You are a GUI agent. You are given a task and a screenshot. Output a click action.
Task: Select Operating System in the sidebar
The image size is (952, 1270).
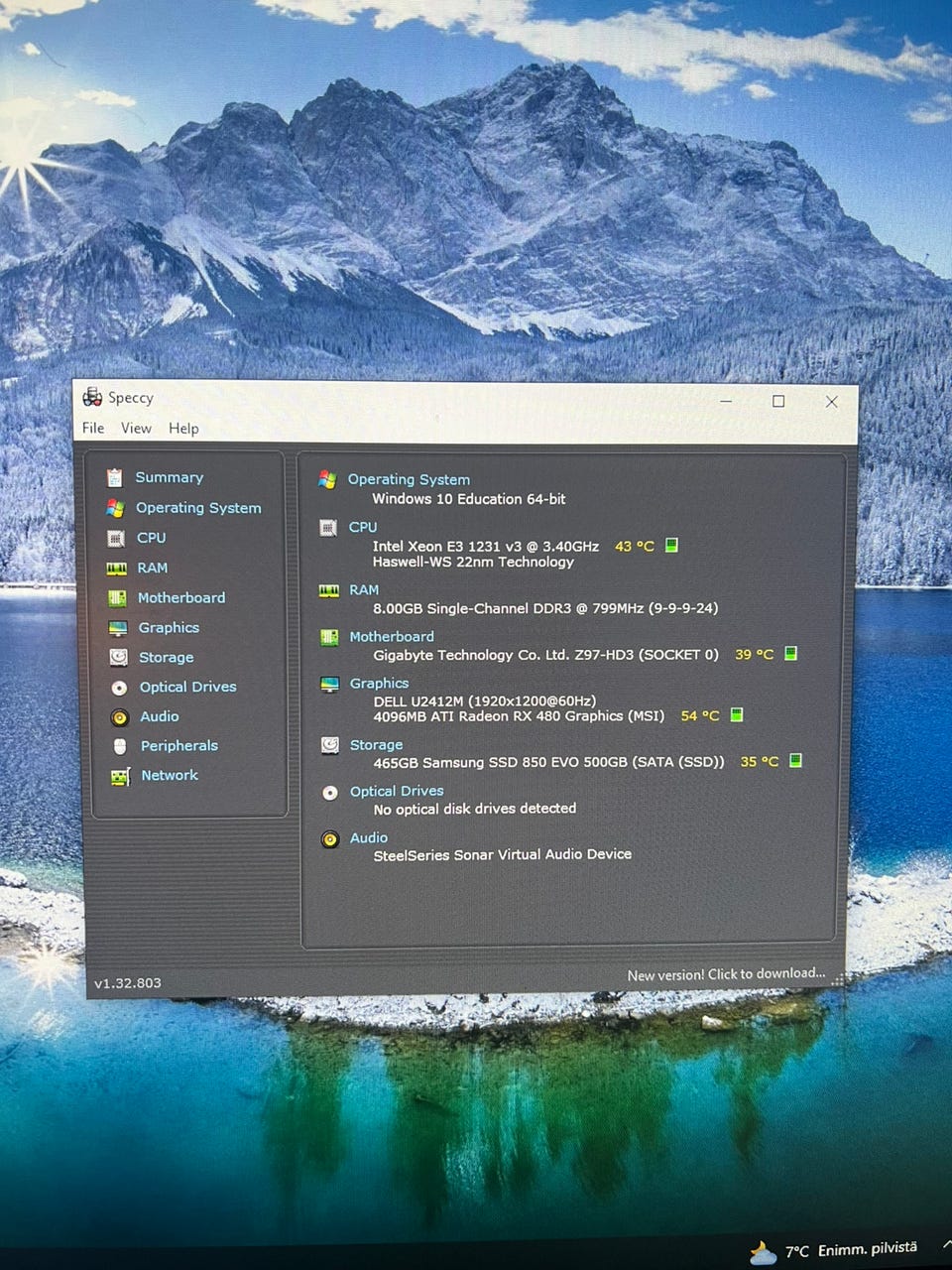(x=198, y=508)
